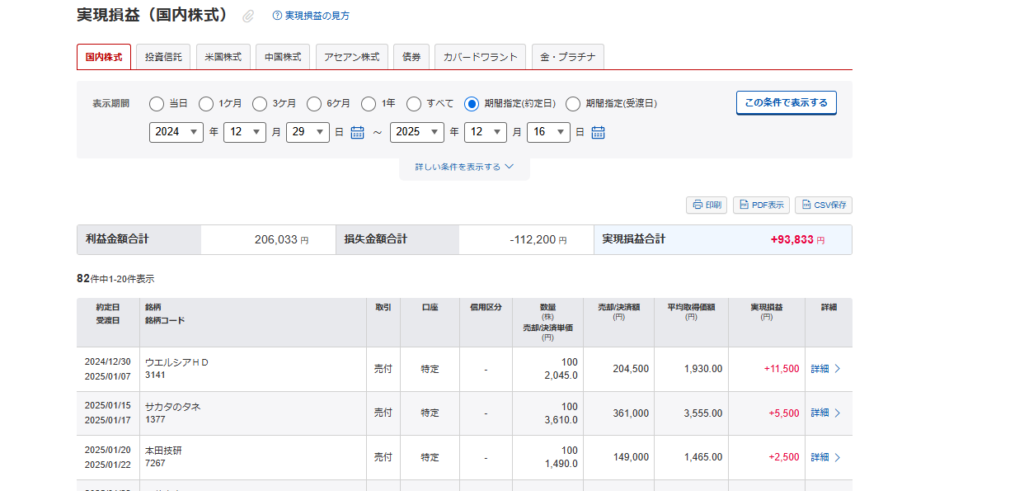Image resolution: width=1024 pixels, height=491 pixels.
Task: Open the start date calendar picker icon
Action: (x=357, y=132)
